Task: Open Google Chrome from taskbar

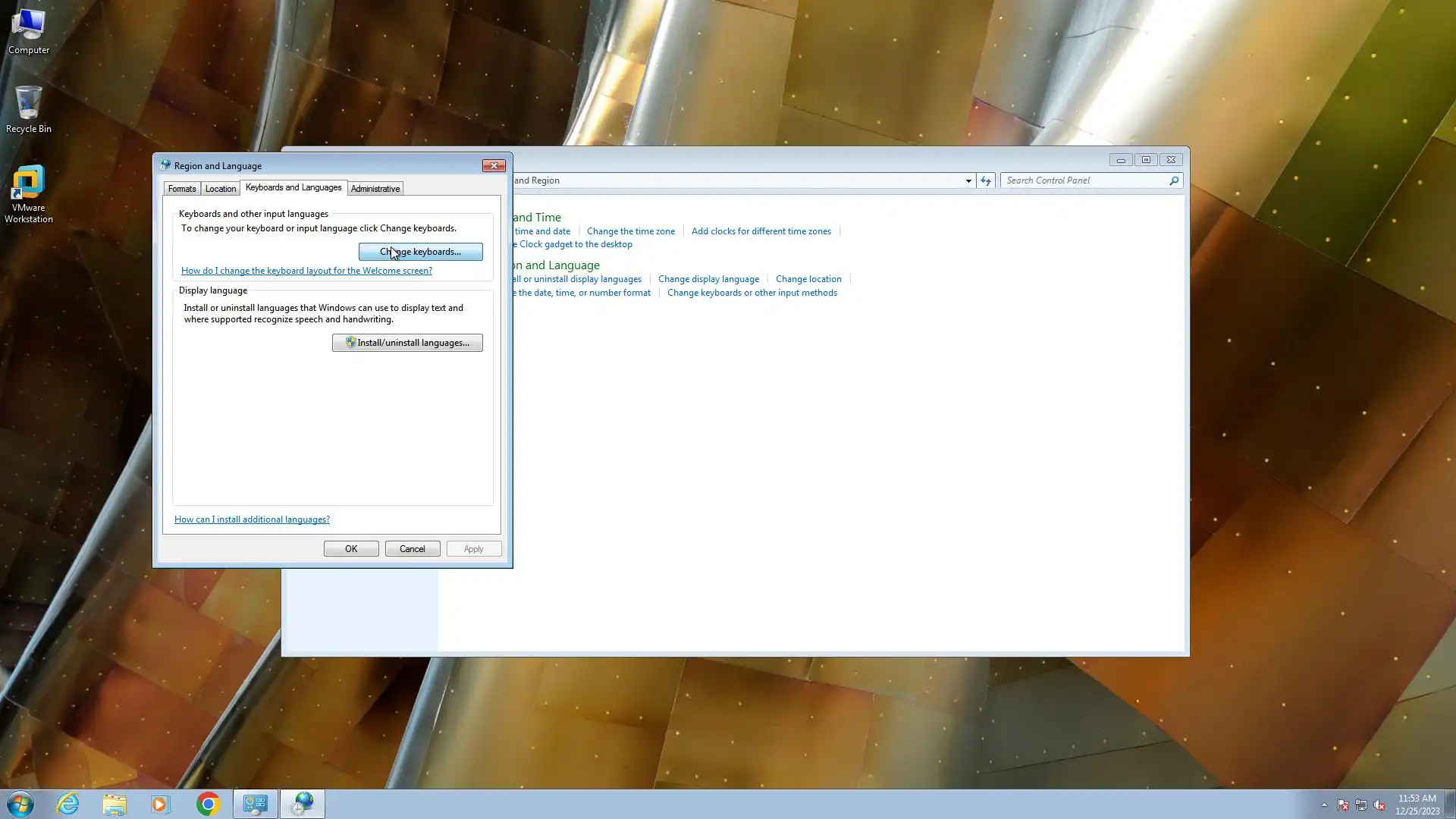Action: (x=208, y=804)
